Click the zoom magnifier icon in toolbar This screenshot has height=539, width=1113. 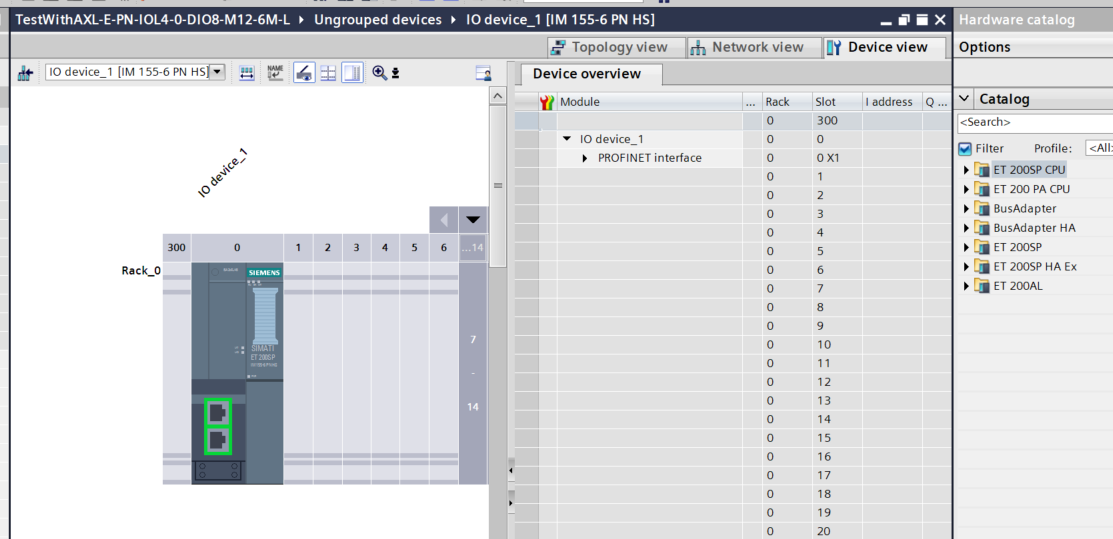click(x=379, y=73)
